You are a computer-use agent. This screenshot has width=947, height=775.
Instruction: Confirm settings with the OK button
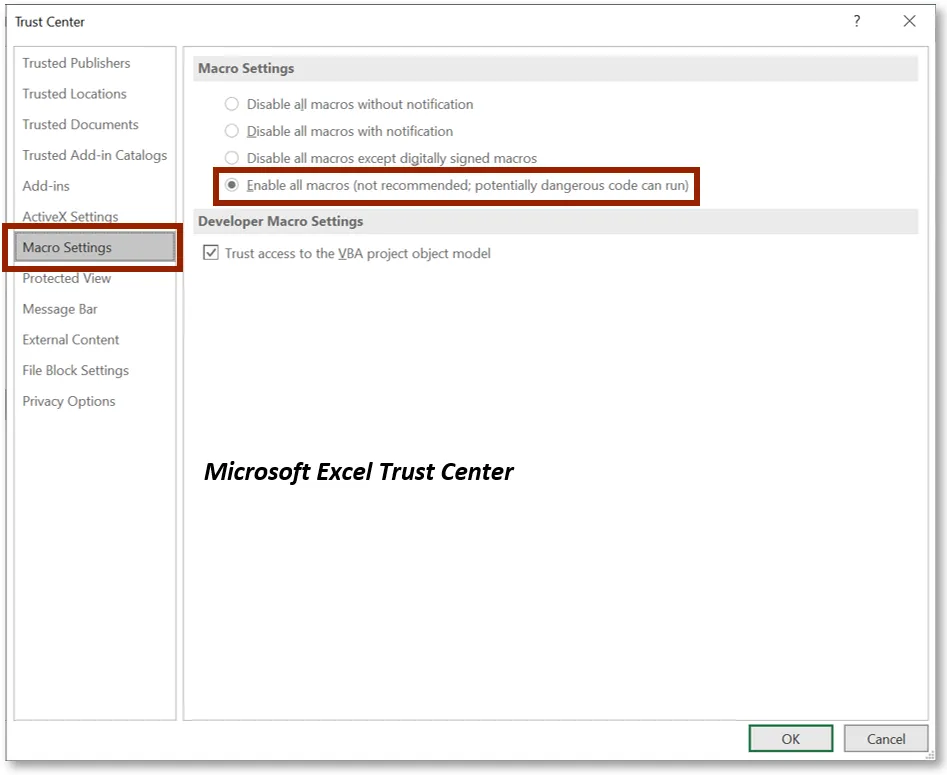click(x=791, y=739)
